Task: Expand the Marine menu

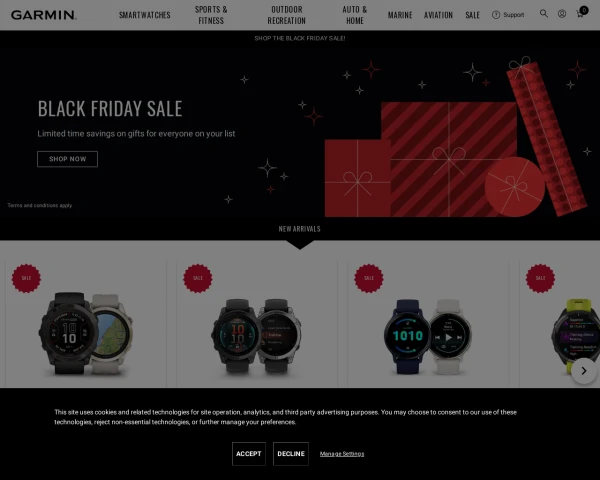Action: click(400, 15)
